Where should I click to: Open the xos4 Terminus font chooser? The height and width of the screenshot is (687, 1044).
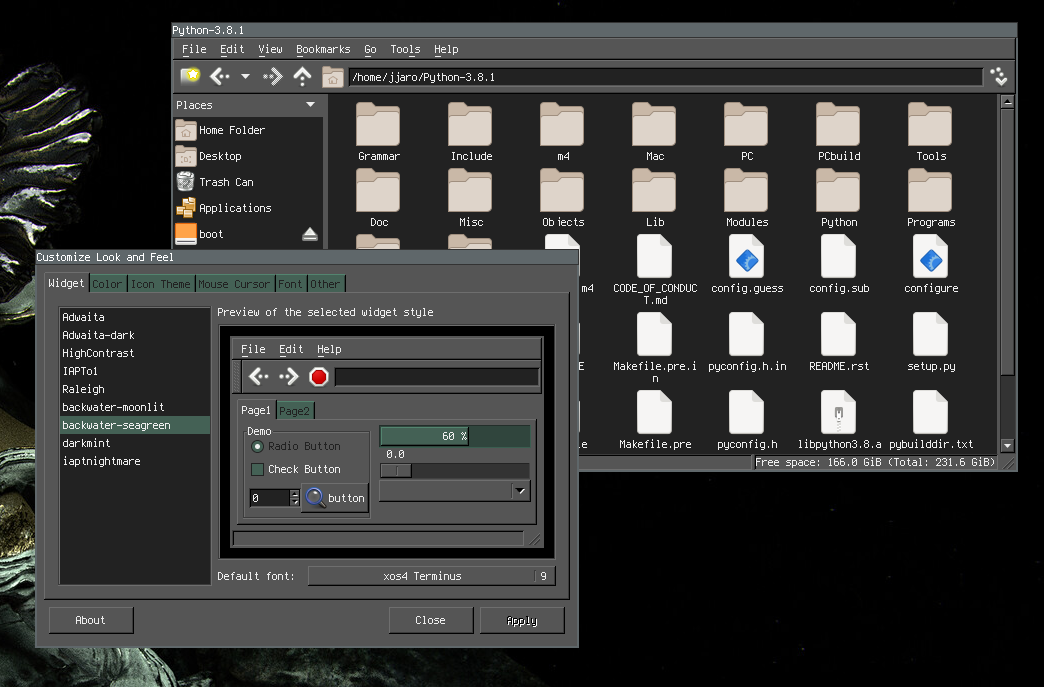coord(431,576)
